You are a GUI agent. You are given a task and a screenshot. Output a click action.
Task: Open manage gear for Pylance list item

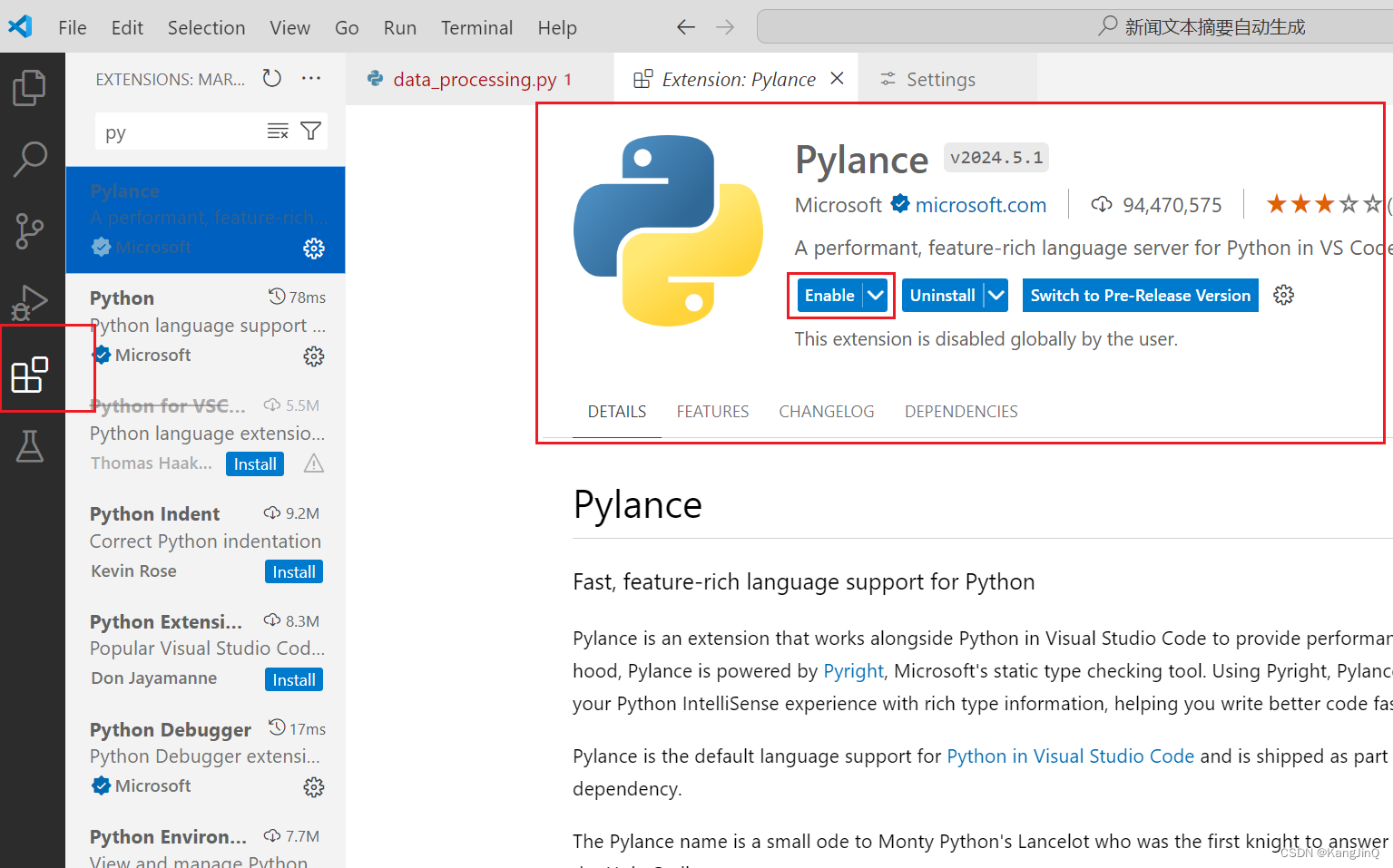tap(314, 249)
